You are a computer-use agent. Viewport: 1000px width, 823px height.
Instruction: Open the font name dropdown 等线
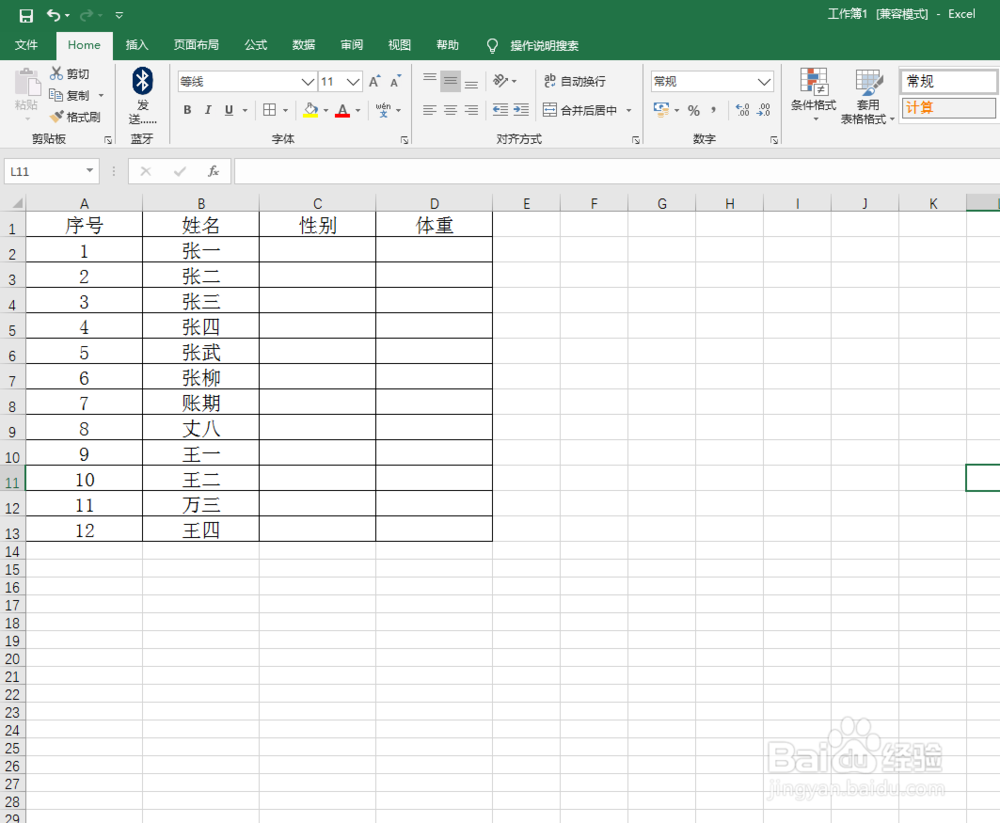[x=307, y=82]
